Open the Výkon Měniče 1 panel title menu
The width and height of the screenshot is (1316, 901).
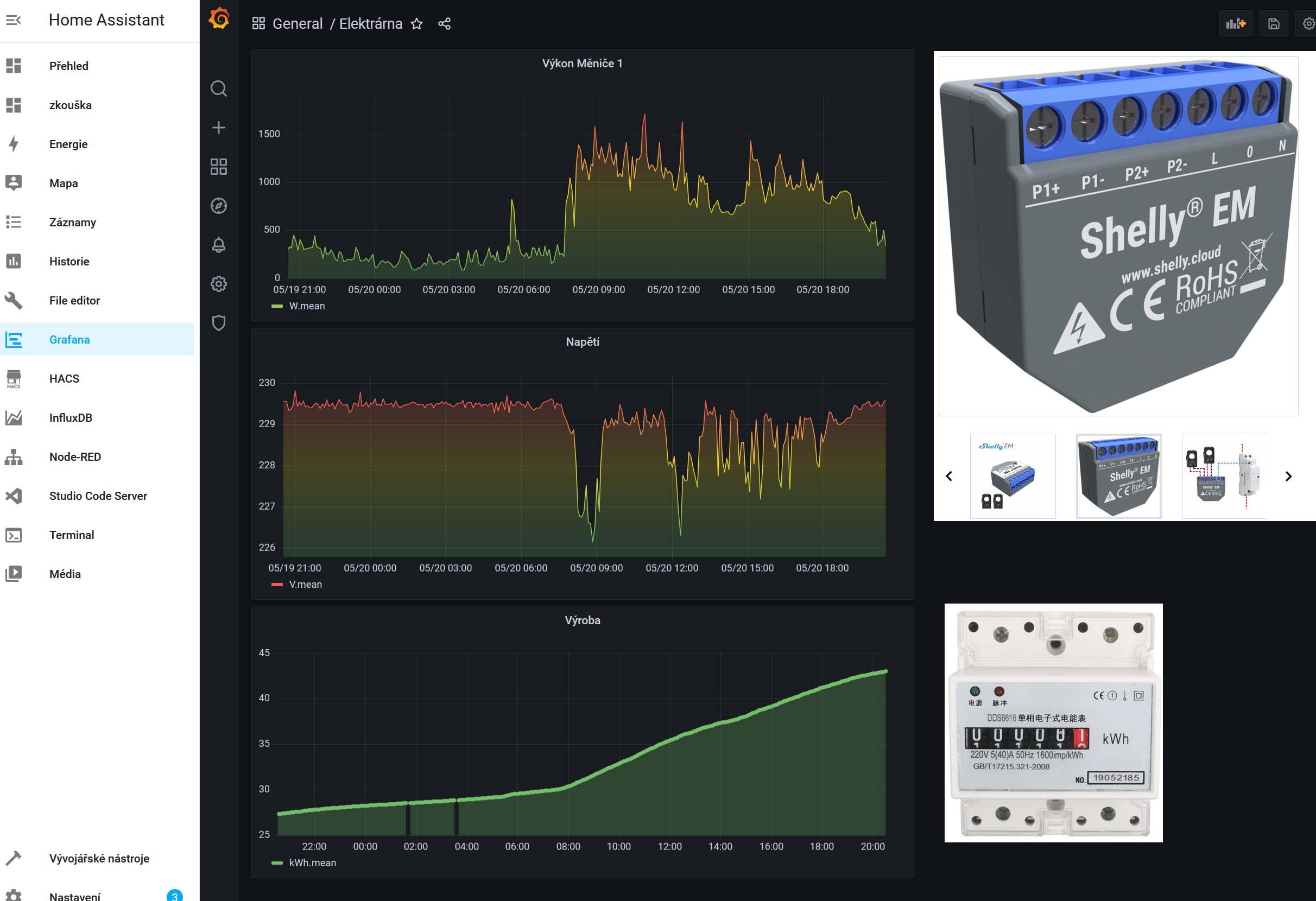582,64
